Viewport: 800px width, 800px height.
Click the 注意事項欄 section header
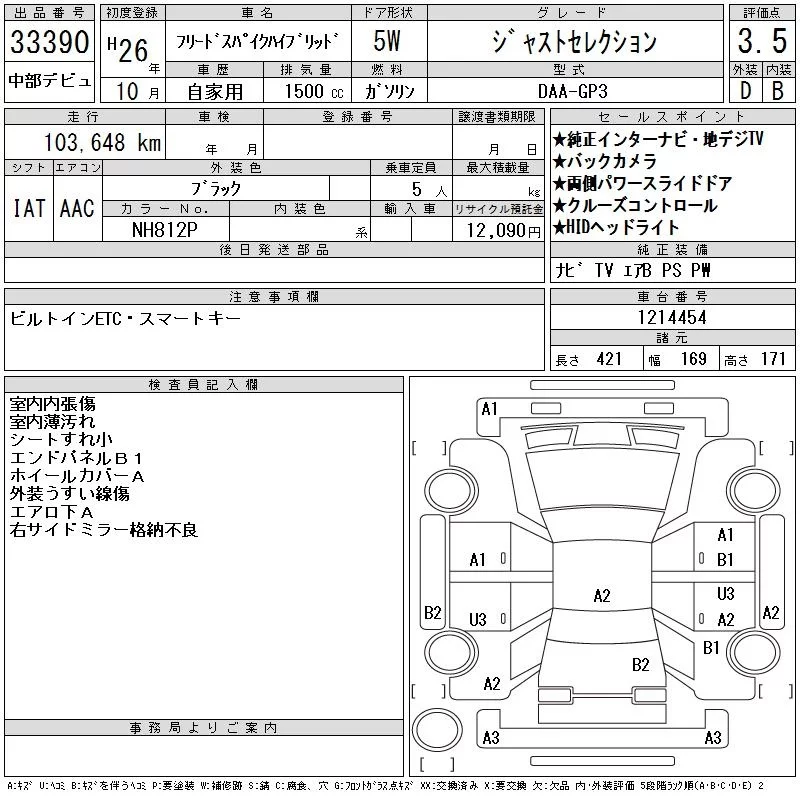pos(274,296)
